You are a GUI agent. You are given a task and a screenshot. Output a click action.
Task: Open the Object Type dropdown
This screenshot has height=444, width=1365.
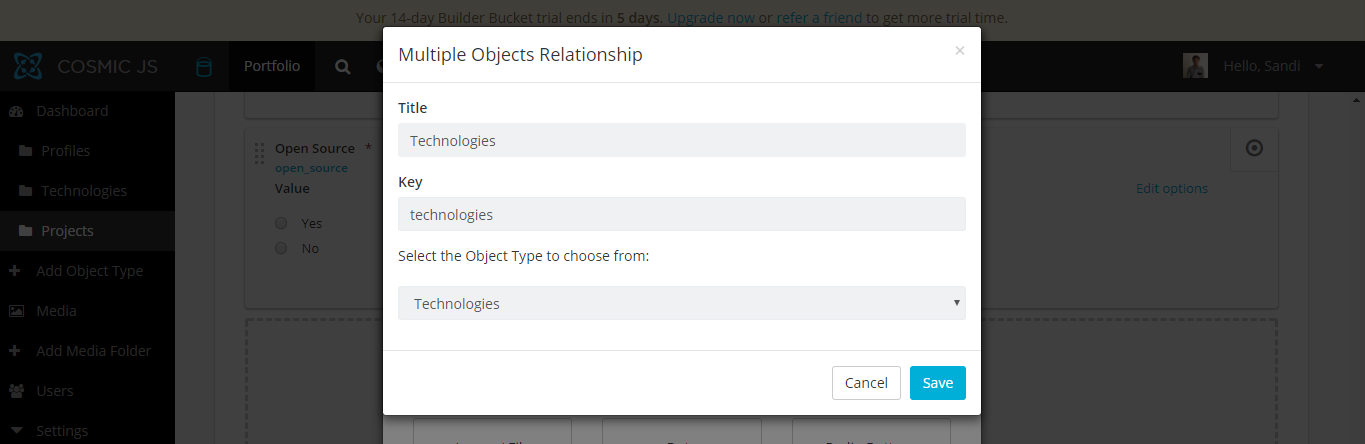point(681,303)
